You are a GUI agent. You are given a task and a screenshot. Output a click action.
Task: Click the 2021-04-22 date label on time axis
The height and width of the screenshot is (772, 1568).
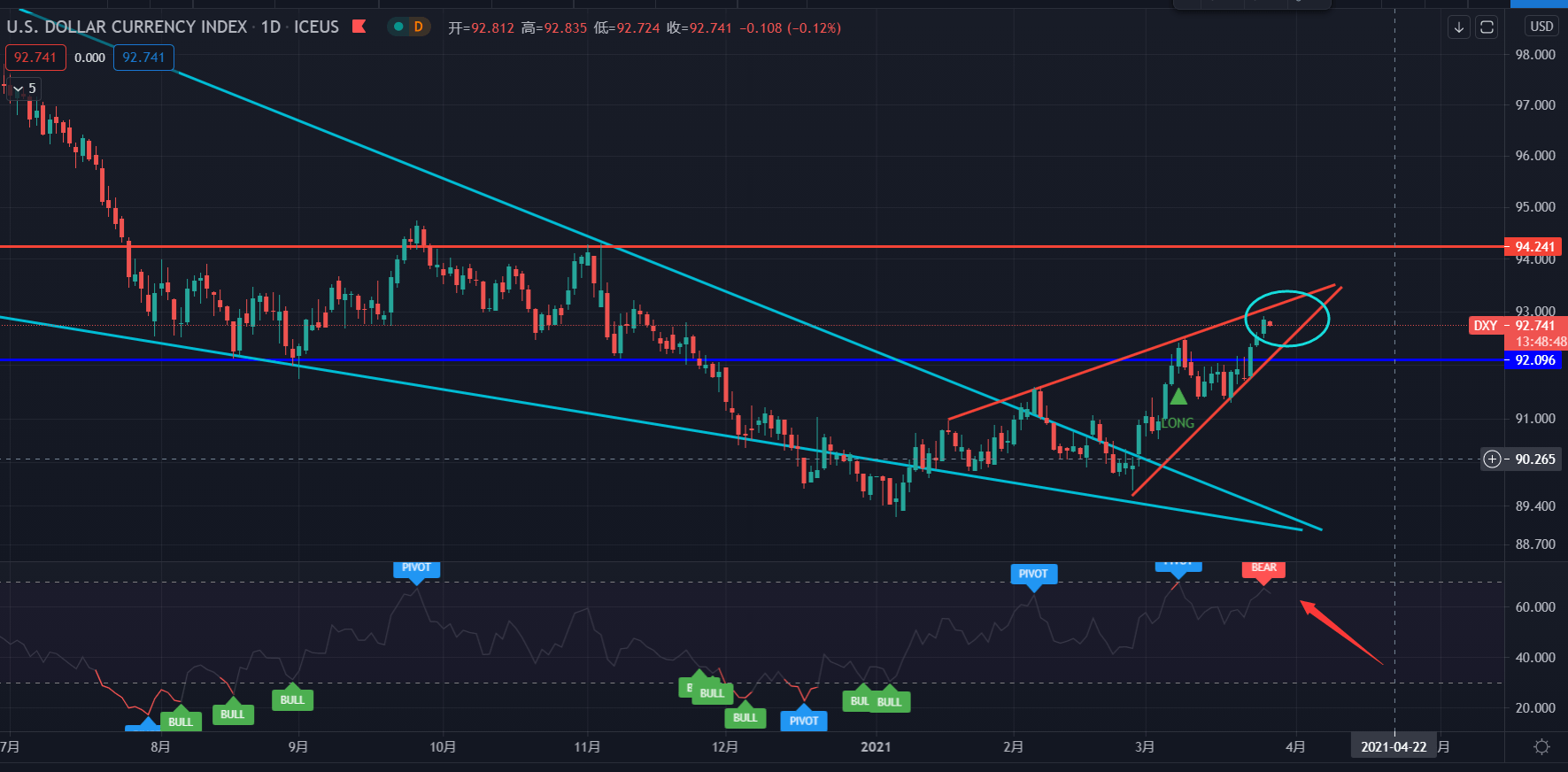(1394, 747)
